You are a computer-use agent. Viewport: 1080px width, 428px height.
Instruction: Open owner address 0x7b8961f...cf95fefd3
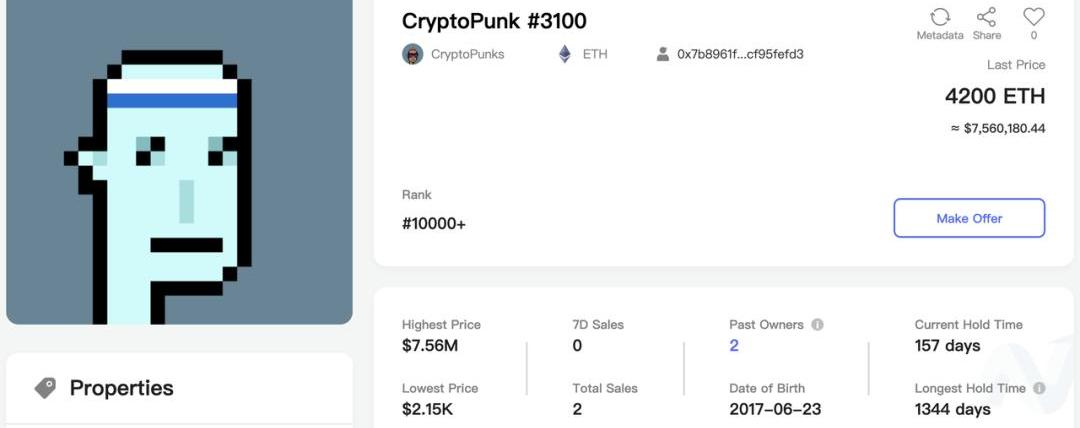pyautogui.click(x=740, y=54)
